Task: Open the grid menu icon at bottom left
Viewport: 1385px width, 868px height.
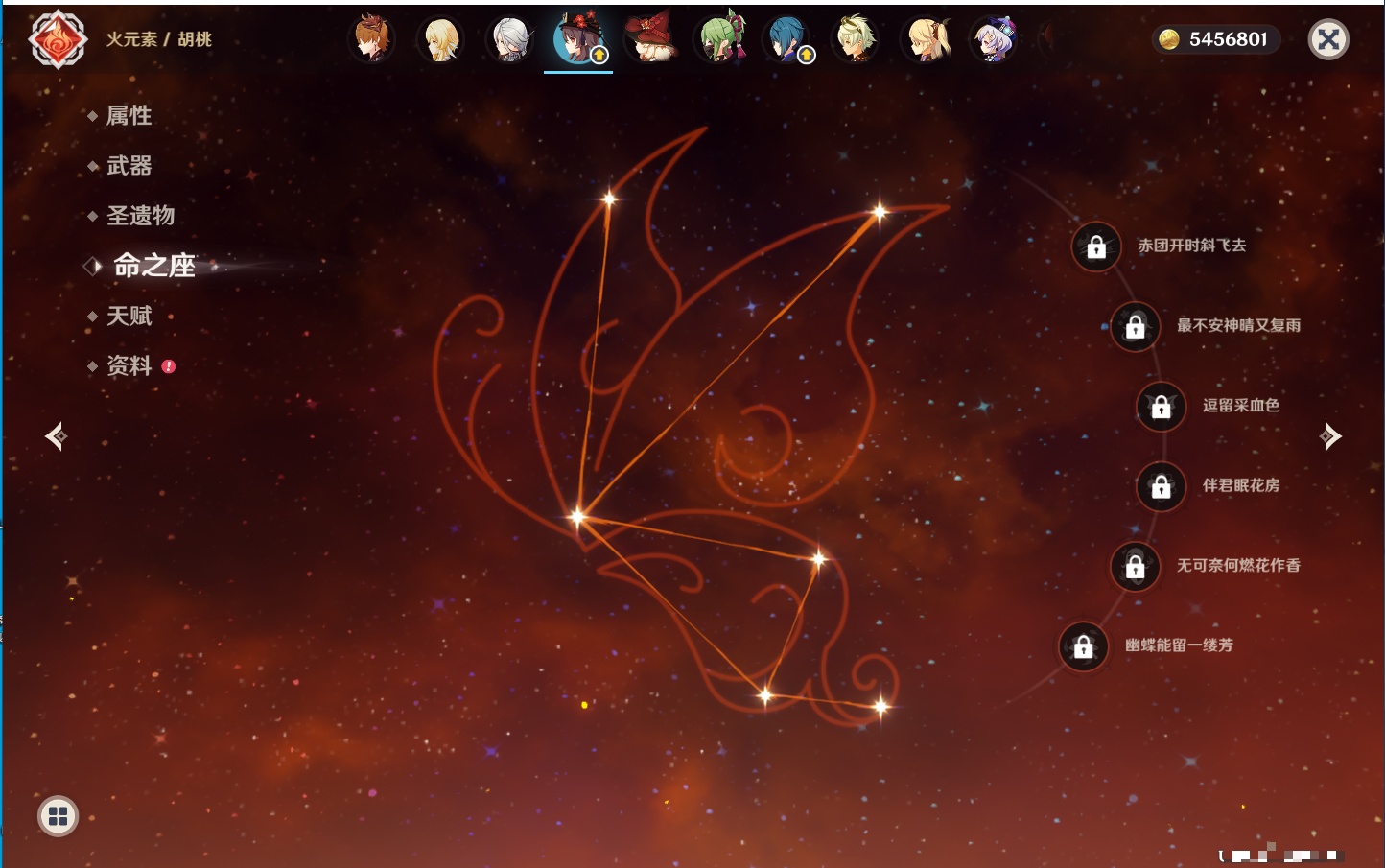Action: click(x=58, y=816)
